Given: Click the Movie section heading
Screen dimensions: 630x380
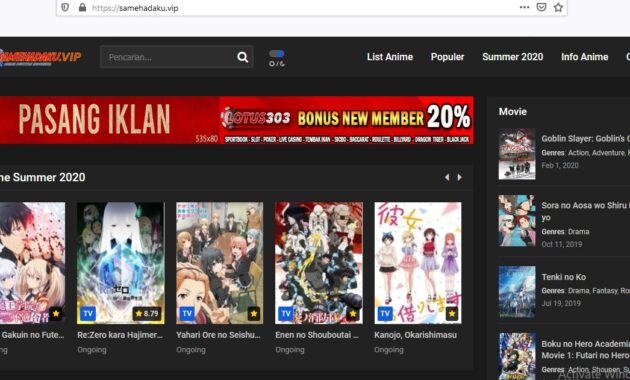Looking at the screenshot, I should (513, 112).
